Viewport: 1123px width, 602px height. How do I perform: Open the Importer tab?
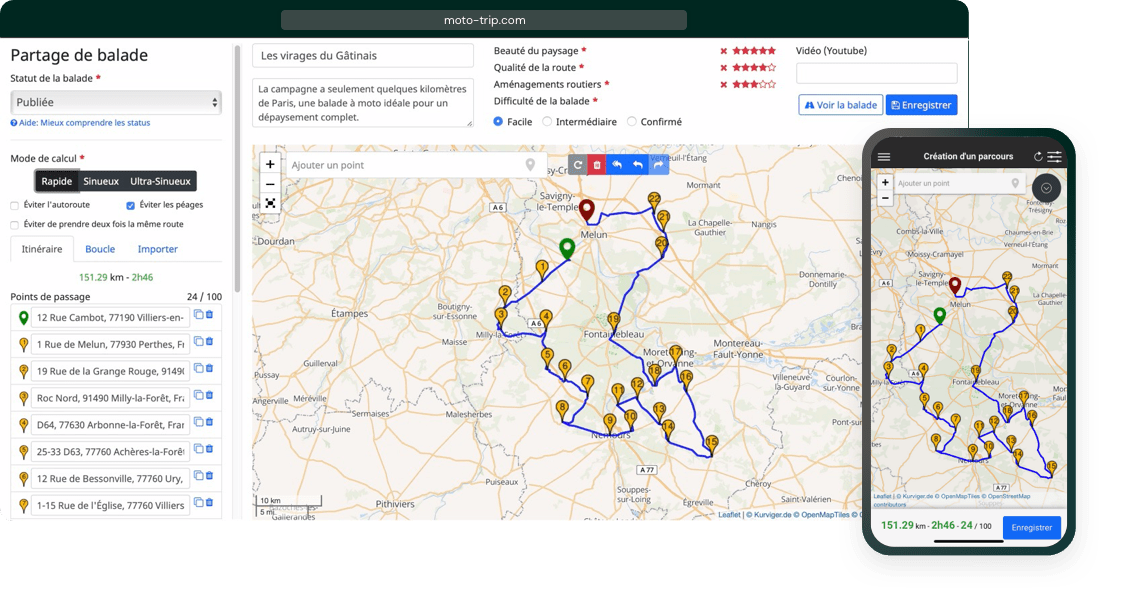(158, 249)
